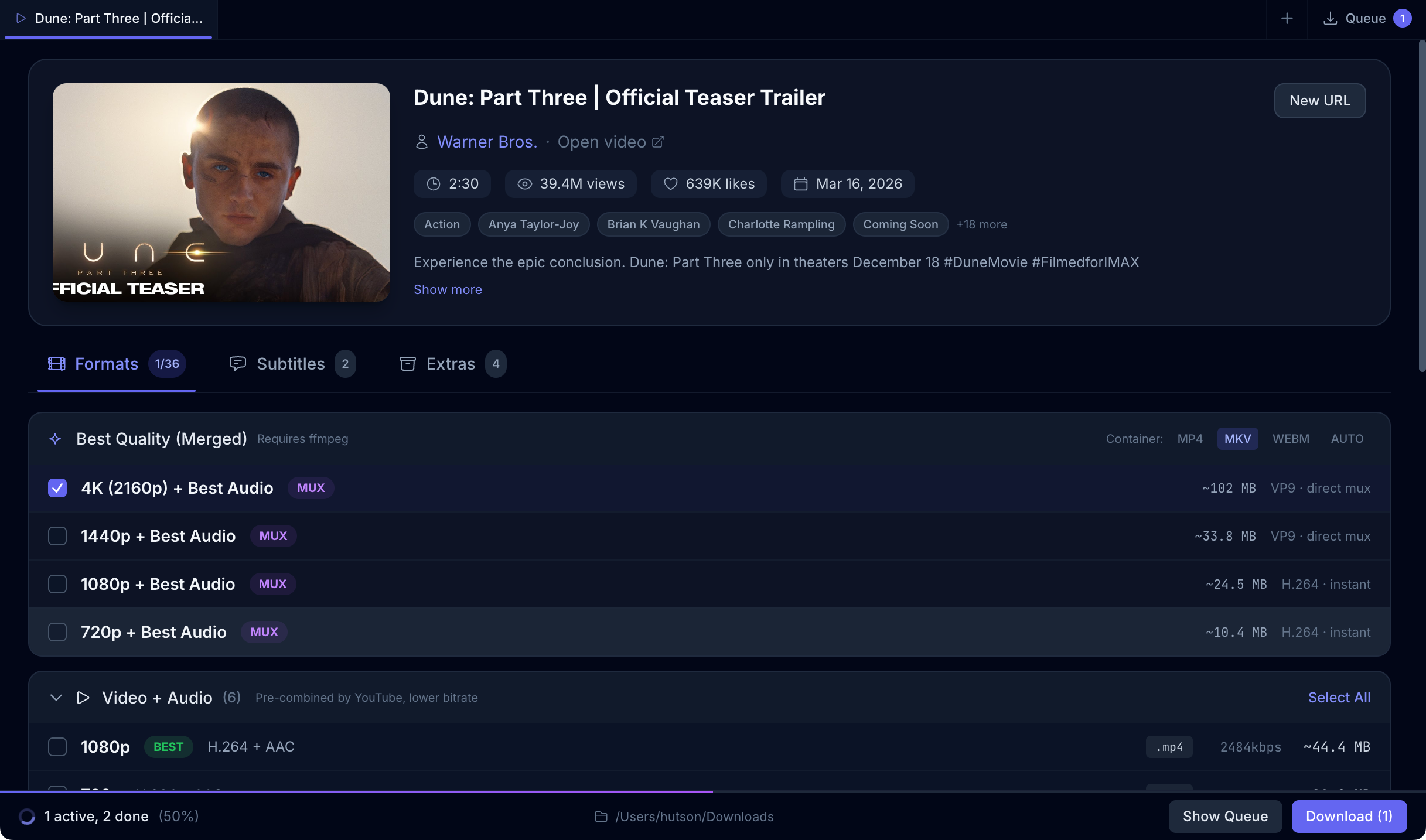The image size is (1426, 840).
Task: Select MKV container option
Action: (1237, 439)
